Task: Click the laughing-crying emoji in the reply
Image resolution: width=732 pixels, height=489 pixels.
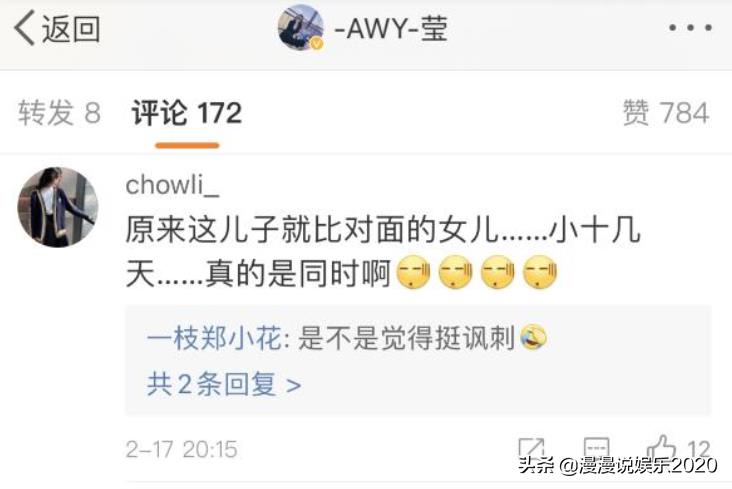Action: pos(533,337)
